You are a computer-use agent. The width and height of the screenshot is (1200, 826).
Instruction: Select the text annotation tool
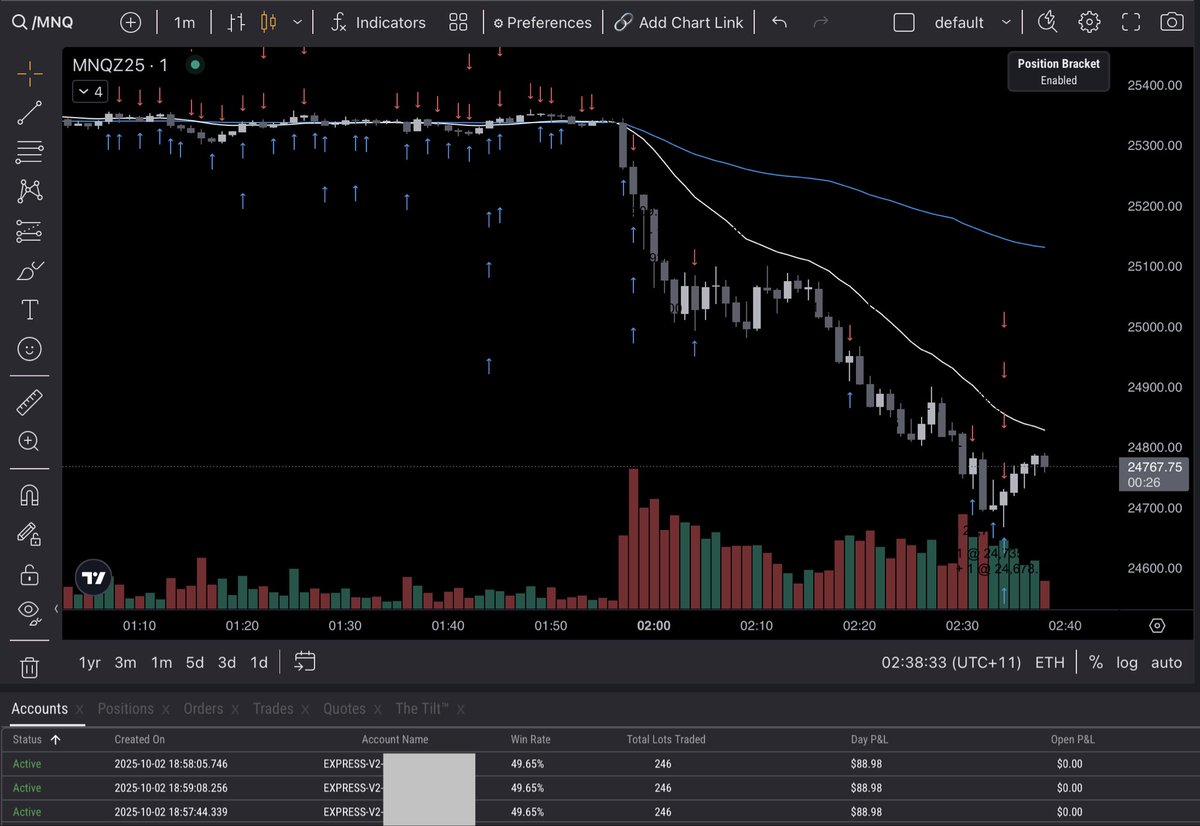[x=29, y=309]
